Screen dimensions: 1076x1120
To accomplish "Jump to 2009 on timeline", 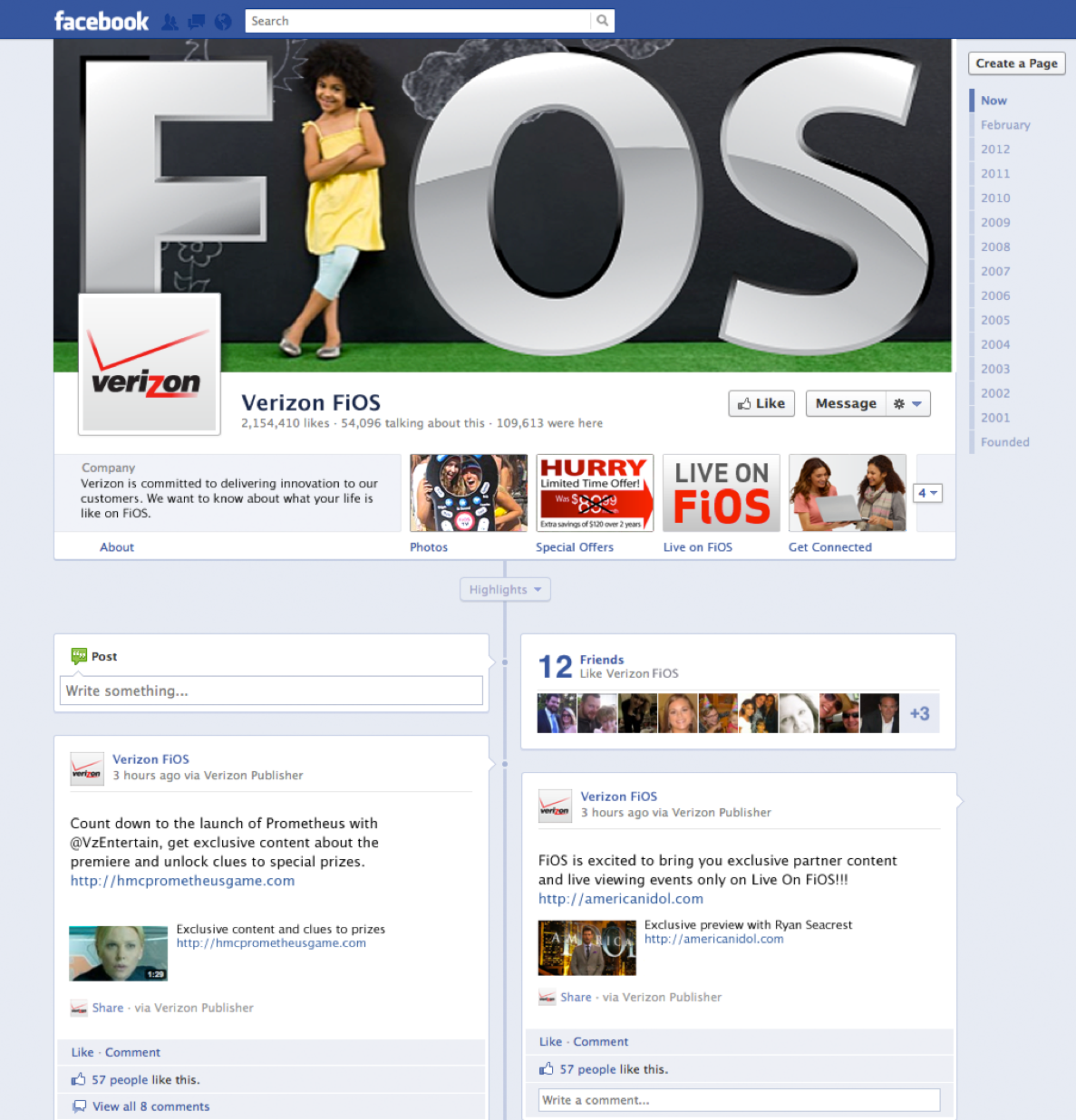I will click(x=995, y=223).
